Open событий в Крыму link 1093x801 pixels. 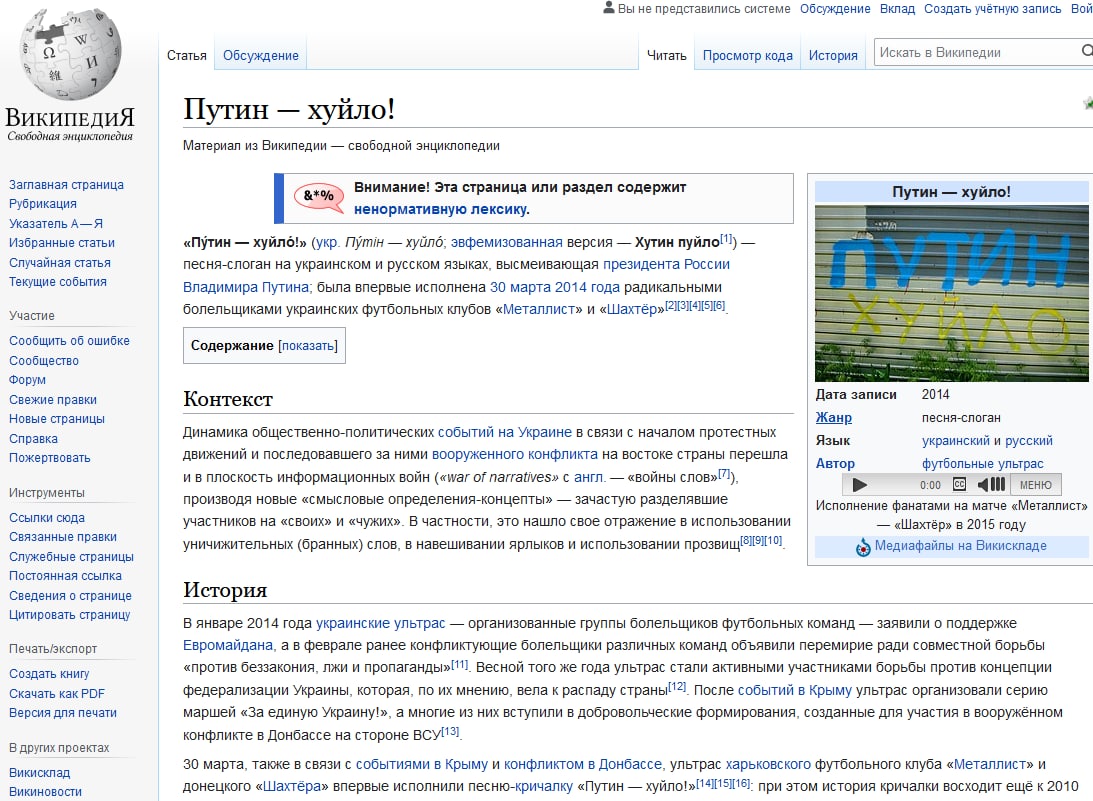pos(795,691)
